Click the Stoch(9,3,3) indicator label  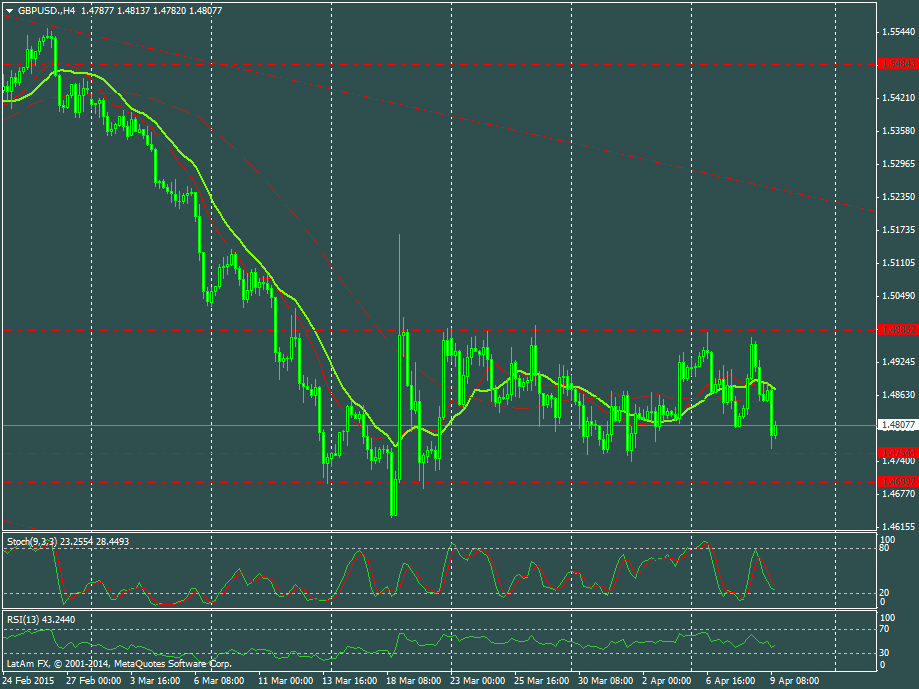(32, 541)
